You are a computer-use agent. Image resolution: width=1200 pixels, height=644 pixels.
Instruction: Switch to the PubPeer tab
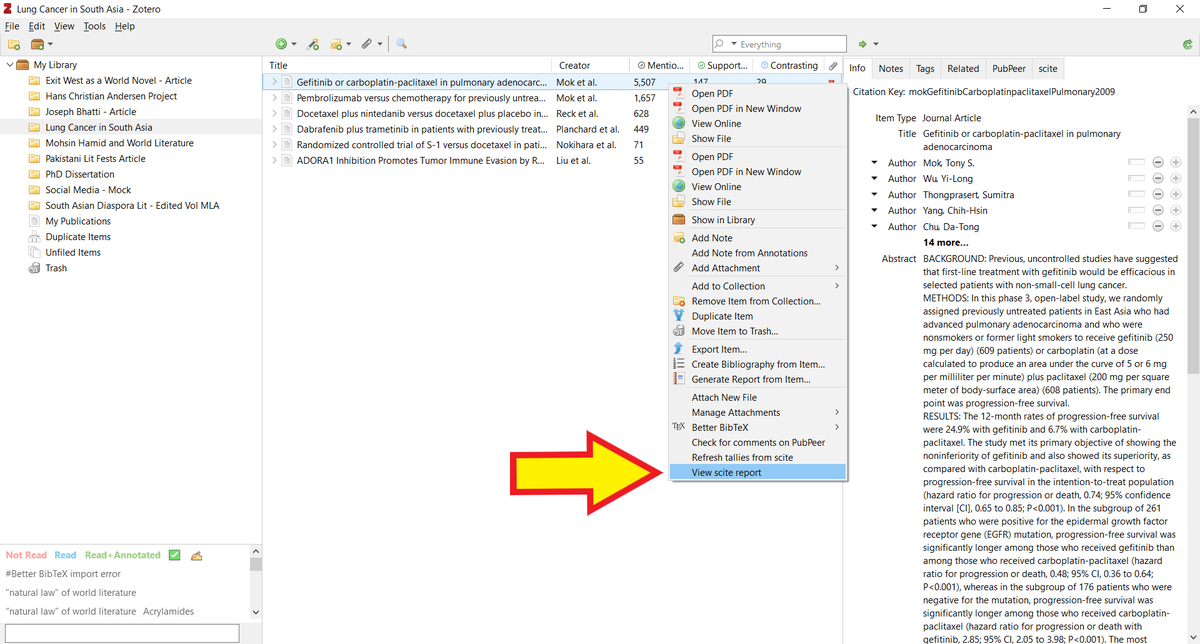(1009, 68)
